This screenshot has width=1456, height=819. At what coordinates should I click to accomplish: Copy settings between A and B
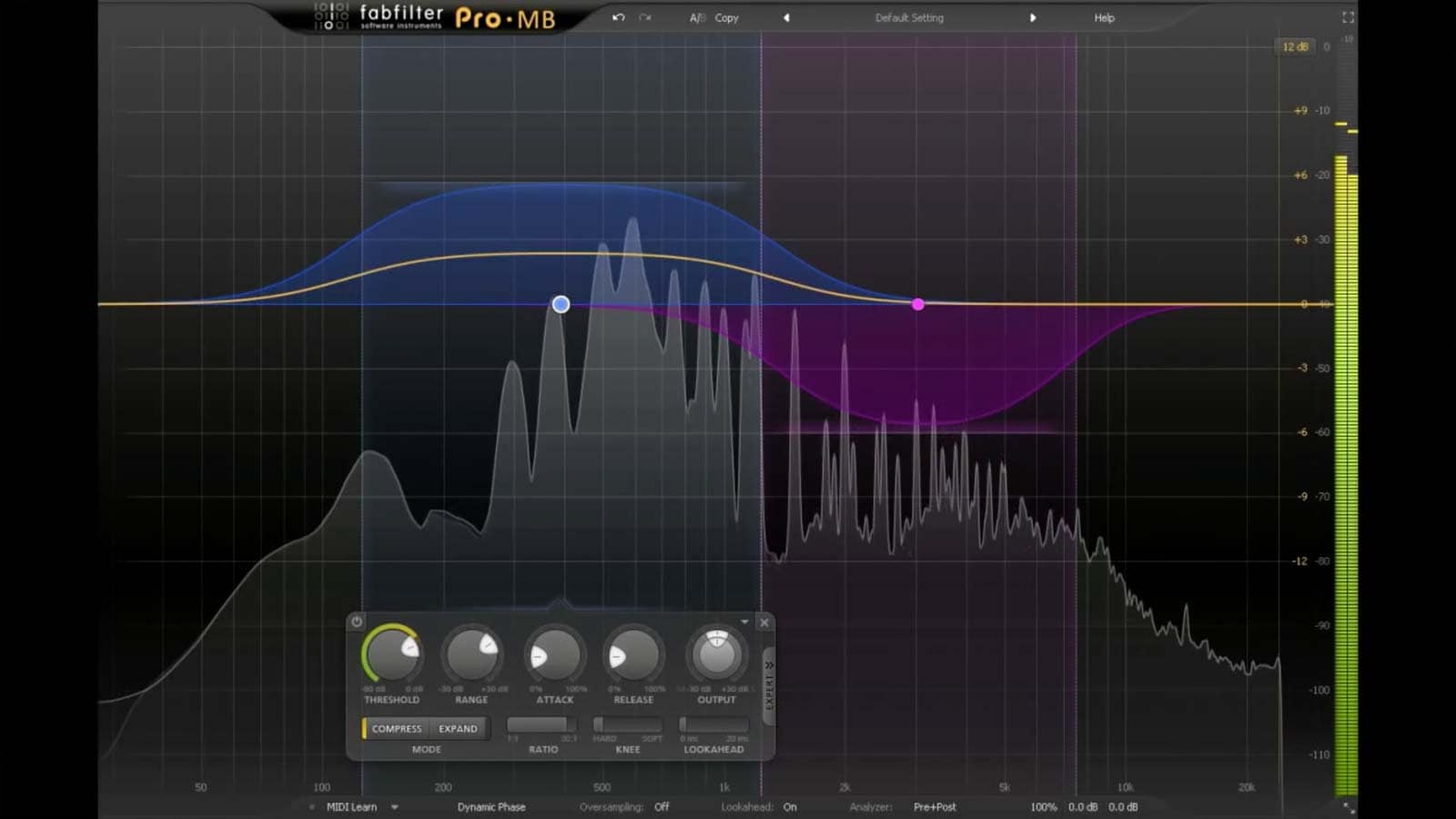pos(727,17)
